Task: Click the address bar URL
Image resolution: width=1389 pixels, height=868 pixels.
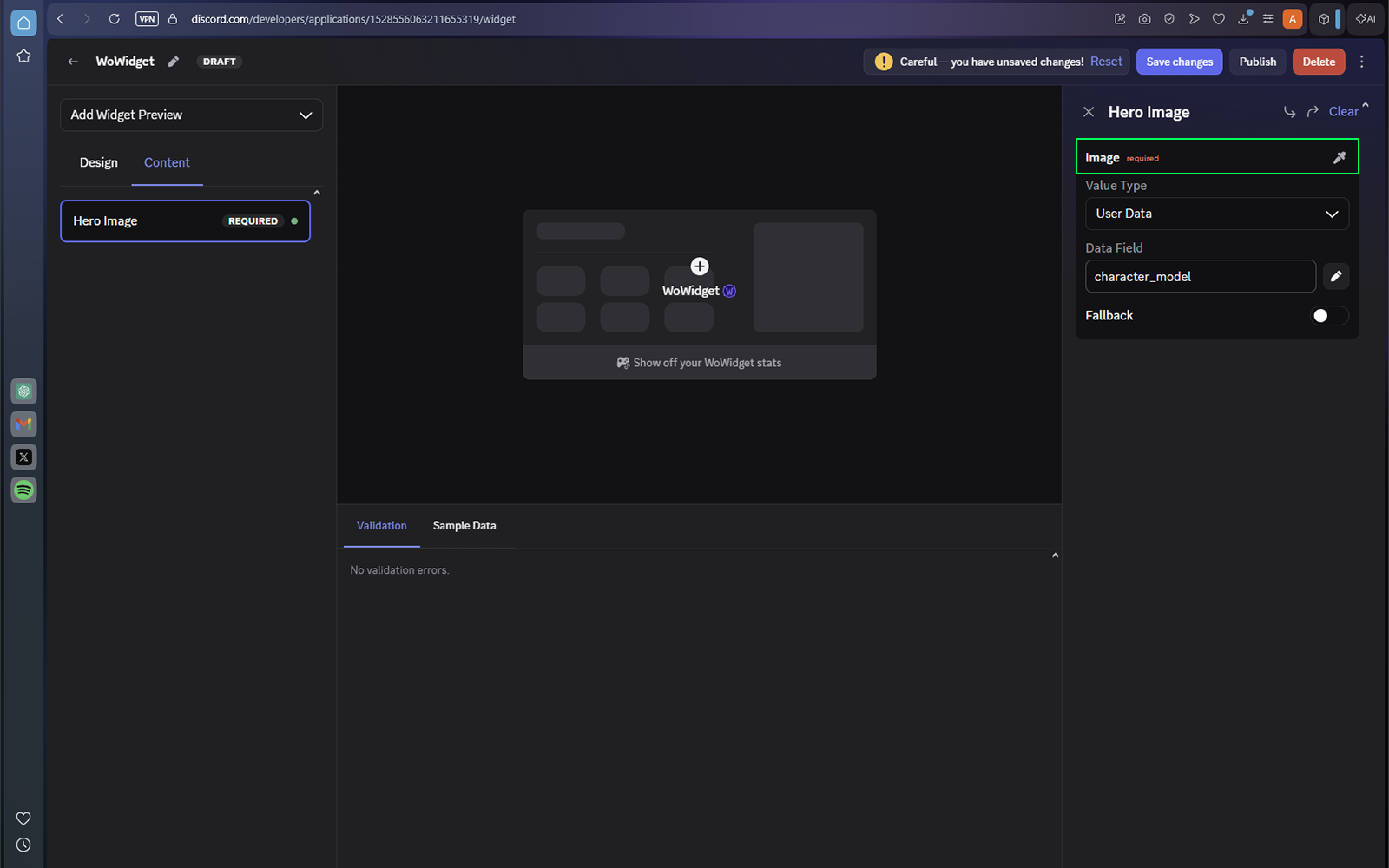Action: pyautogui.click(x=353, y=19)
